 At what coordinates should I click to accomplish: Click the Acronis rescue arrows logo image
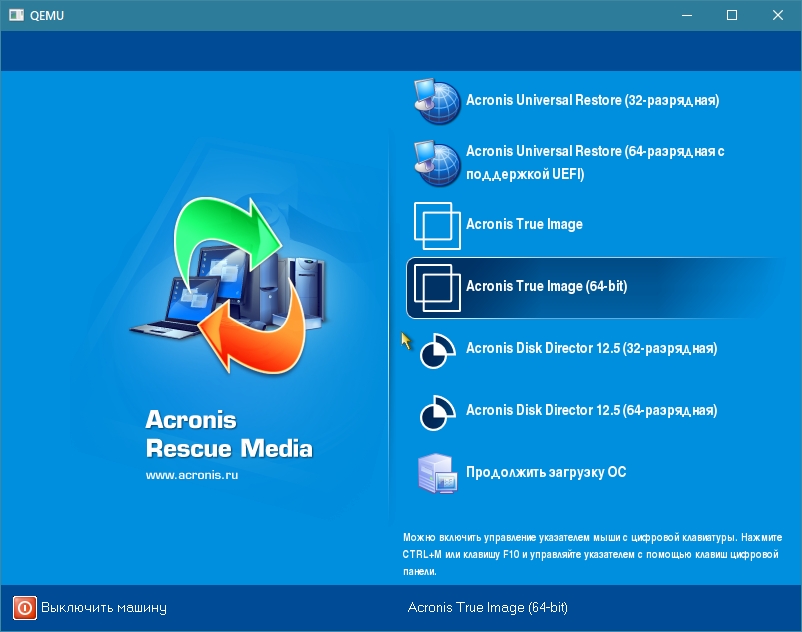(229, 285)
